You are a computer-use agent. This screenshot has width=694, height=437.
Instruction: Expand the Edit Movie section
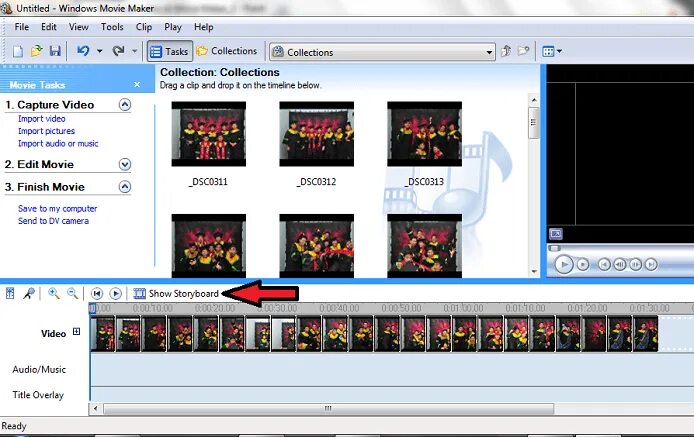tap(125, 165)
